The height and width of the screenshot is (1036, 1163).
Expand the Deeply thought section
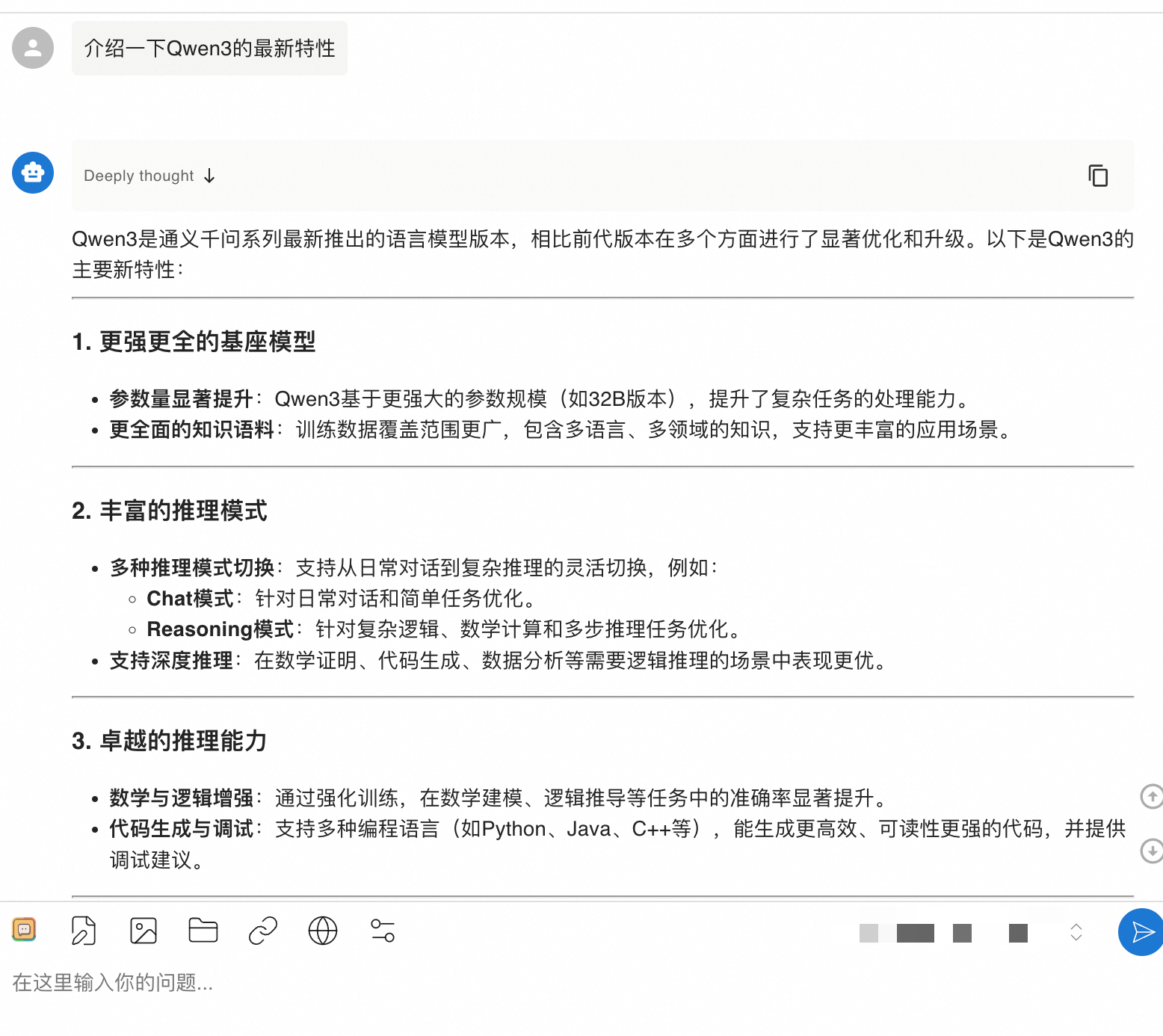(149, 176)
